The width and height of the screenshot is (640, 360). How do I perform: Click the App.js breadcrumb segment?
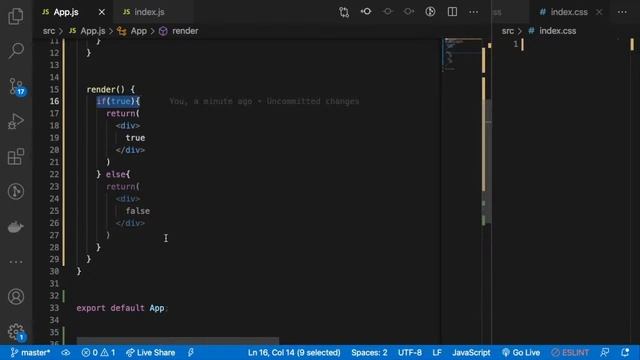pos(93,31)
